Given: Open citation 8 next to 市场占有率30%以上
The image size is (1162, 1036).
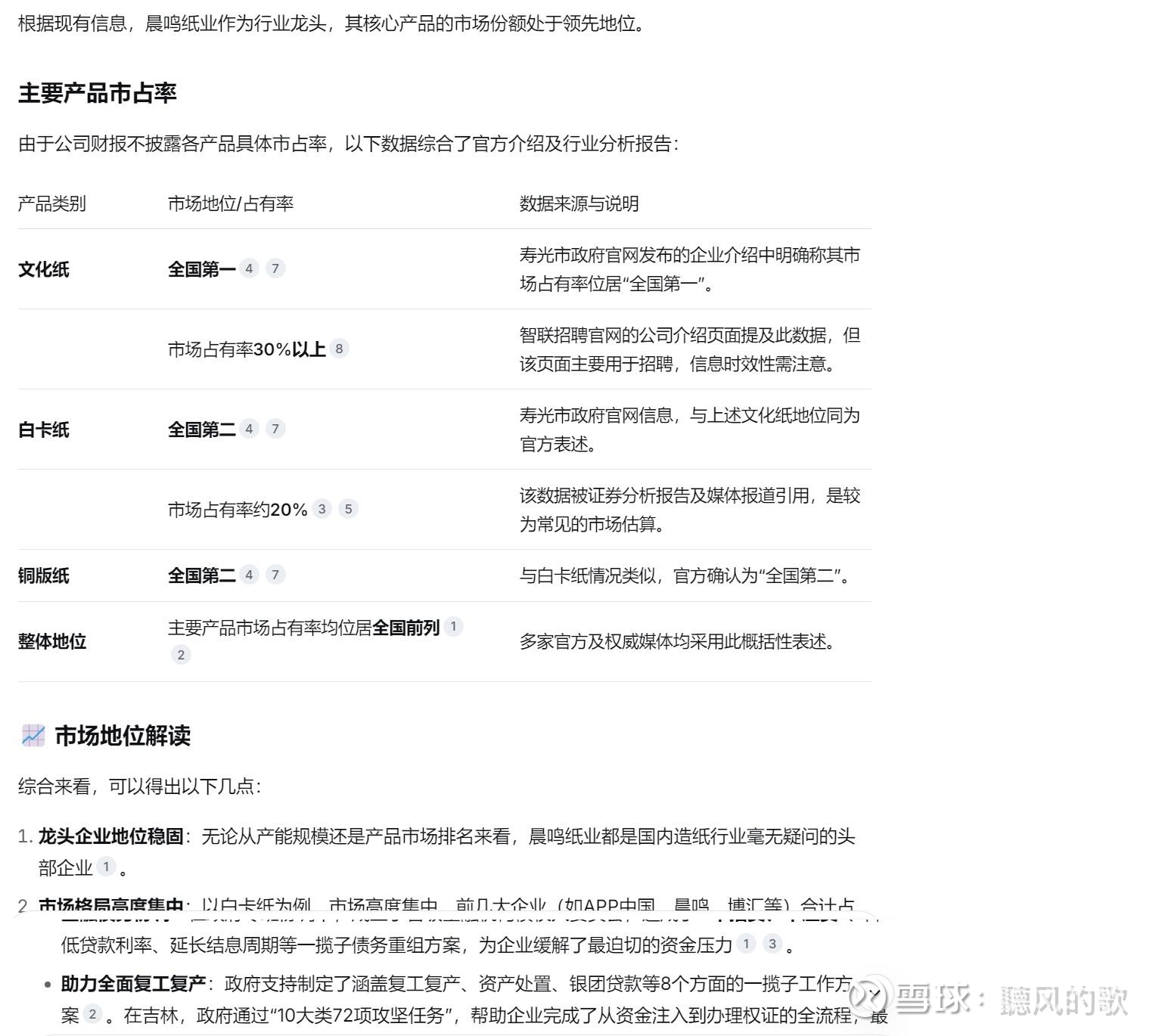Looking at the screenshot, I should coord(339,349).
